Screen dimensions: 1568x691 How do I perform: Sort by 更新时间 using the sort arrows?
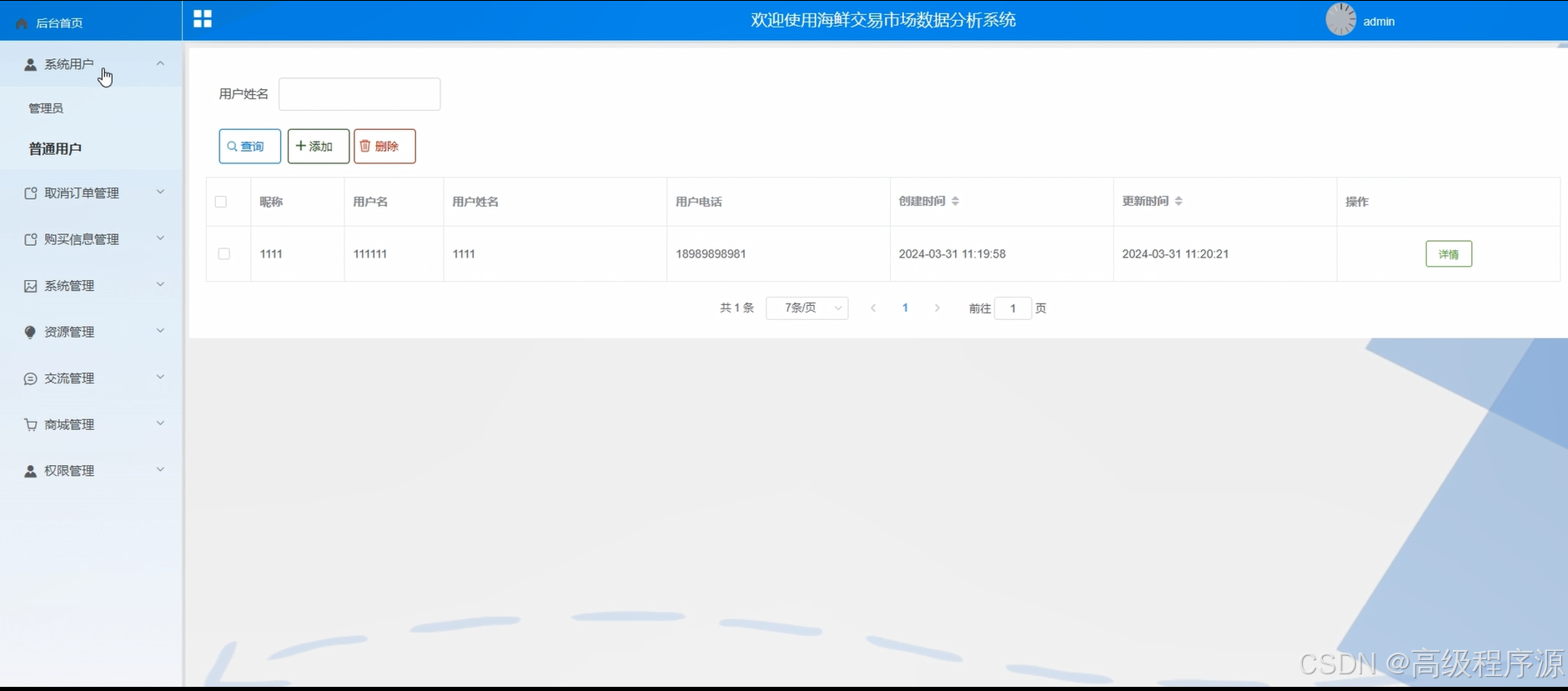[1179, 201]
